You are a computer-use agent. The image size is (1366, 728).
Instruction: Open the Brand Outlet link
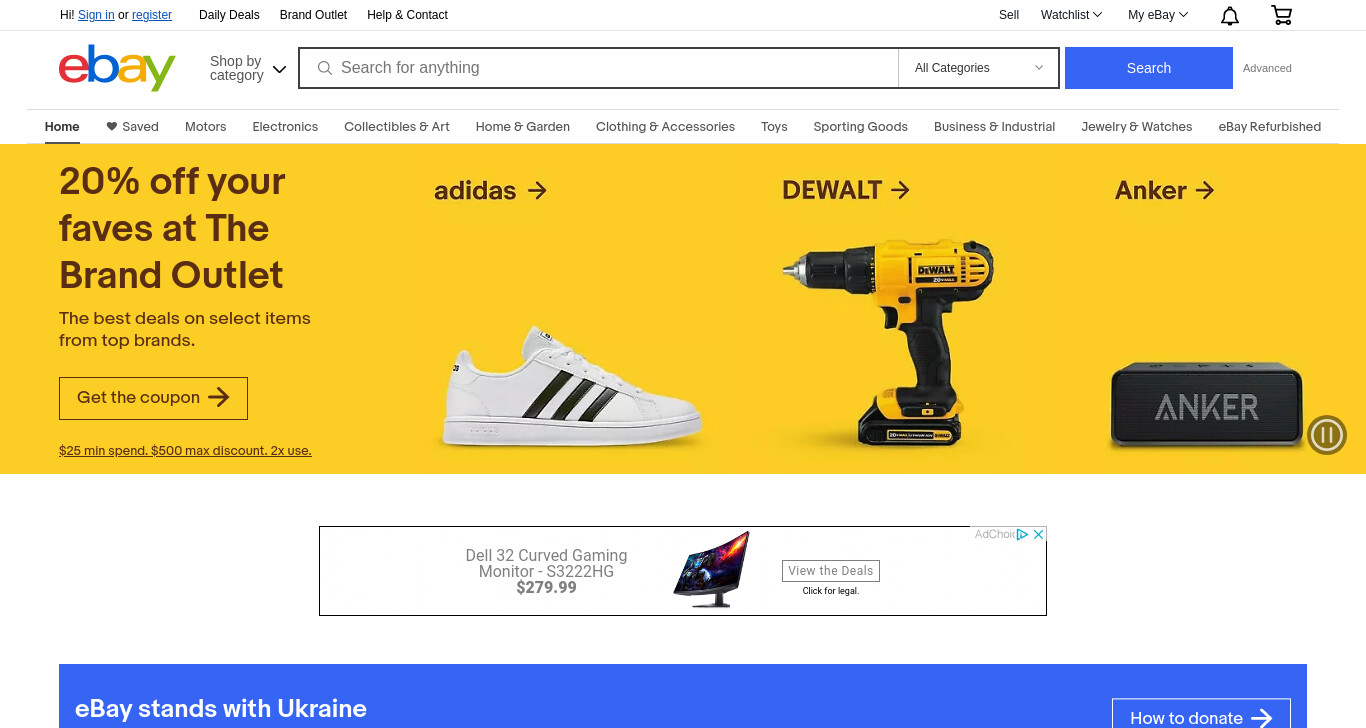(313, 15)
